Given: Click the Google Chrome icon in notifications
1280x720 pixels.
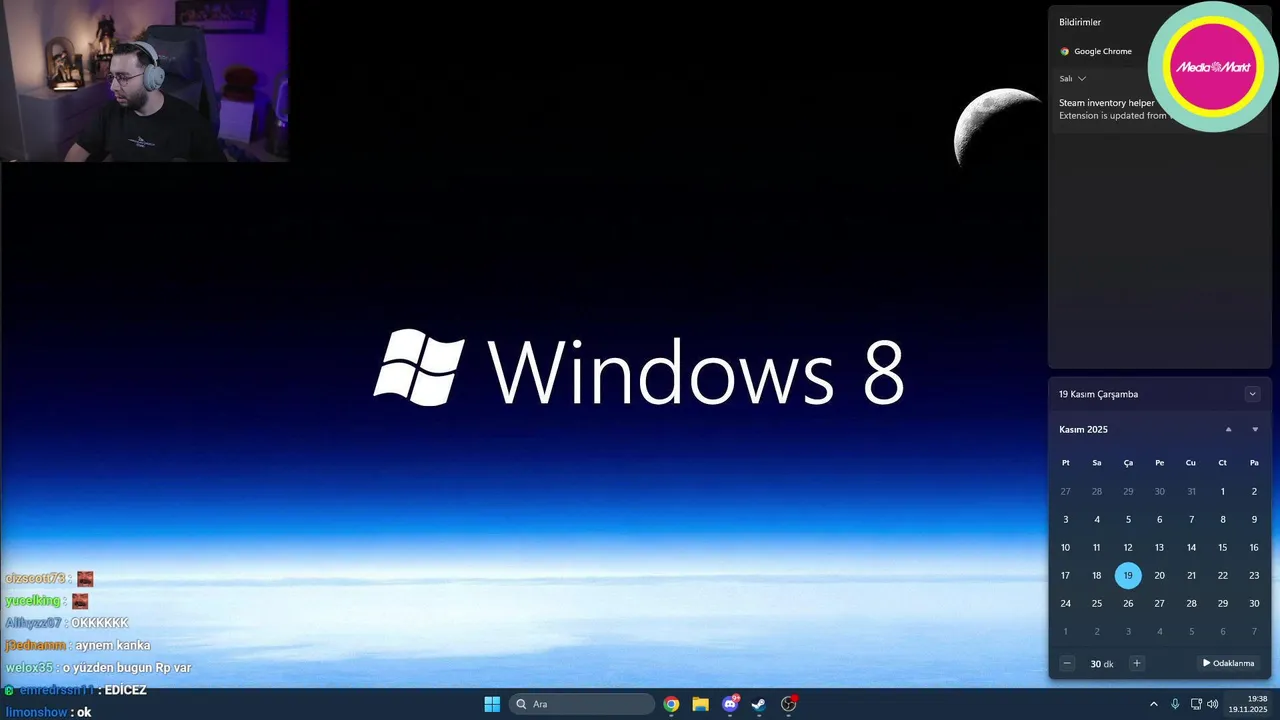Looking at the screenshot, I should (1065, 51).
